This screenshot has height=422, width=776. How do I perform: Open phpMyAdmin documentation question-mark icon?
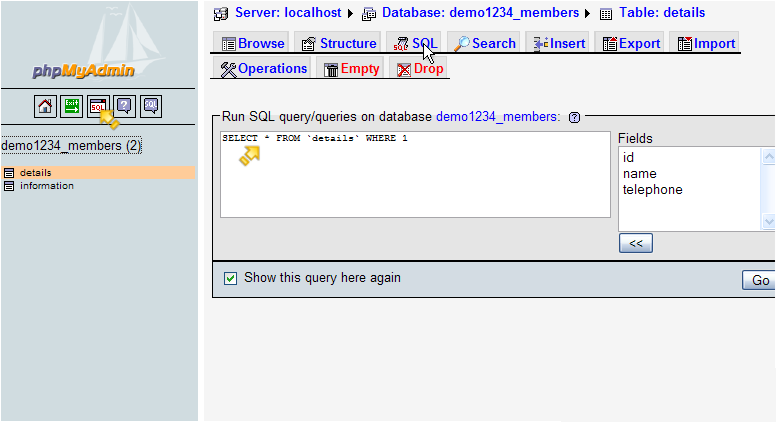pos(124,106)
